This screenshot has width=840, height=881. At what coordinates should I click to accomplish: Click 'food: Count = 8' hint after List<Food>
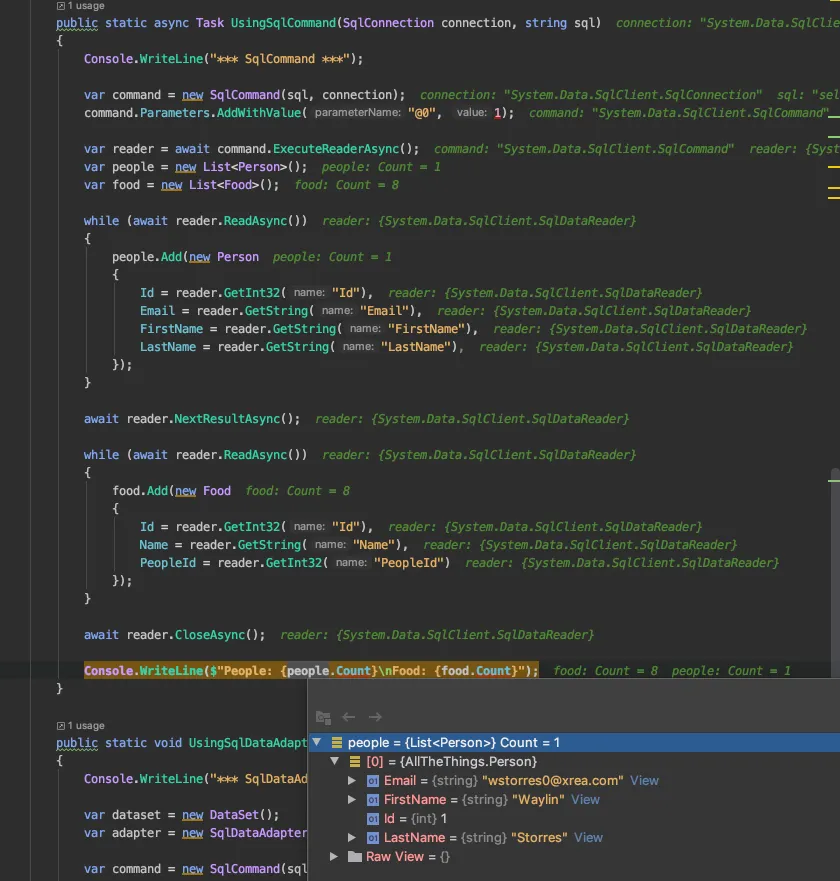347,185
